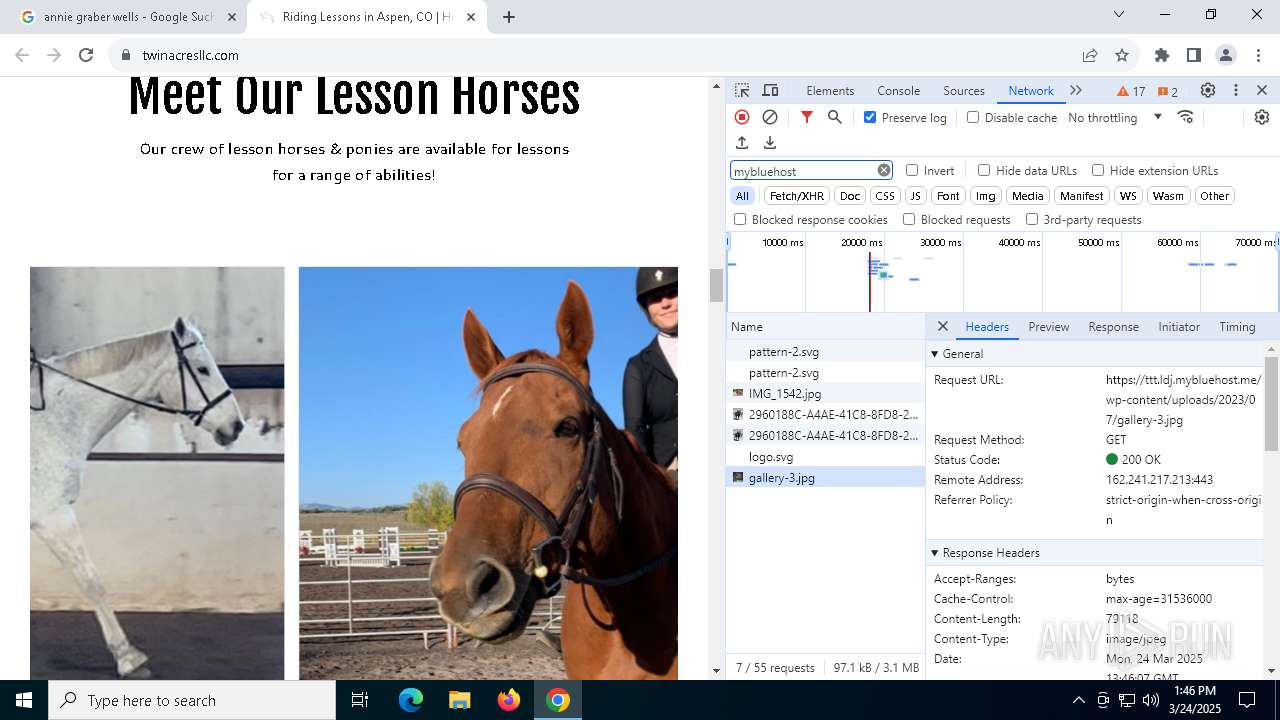Open the DevTools three-dot customize menu
The width and height of the screenshot is (1280, 720).
pos(1236,90)
